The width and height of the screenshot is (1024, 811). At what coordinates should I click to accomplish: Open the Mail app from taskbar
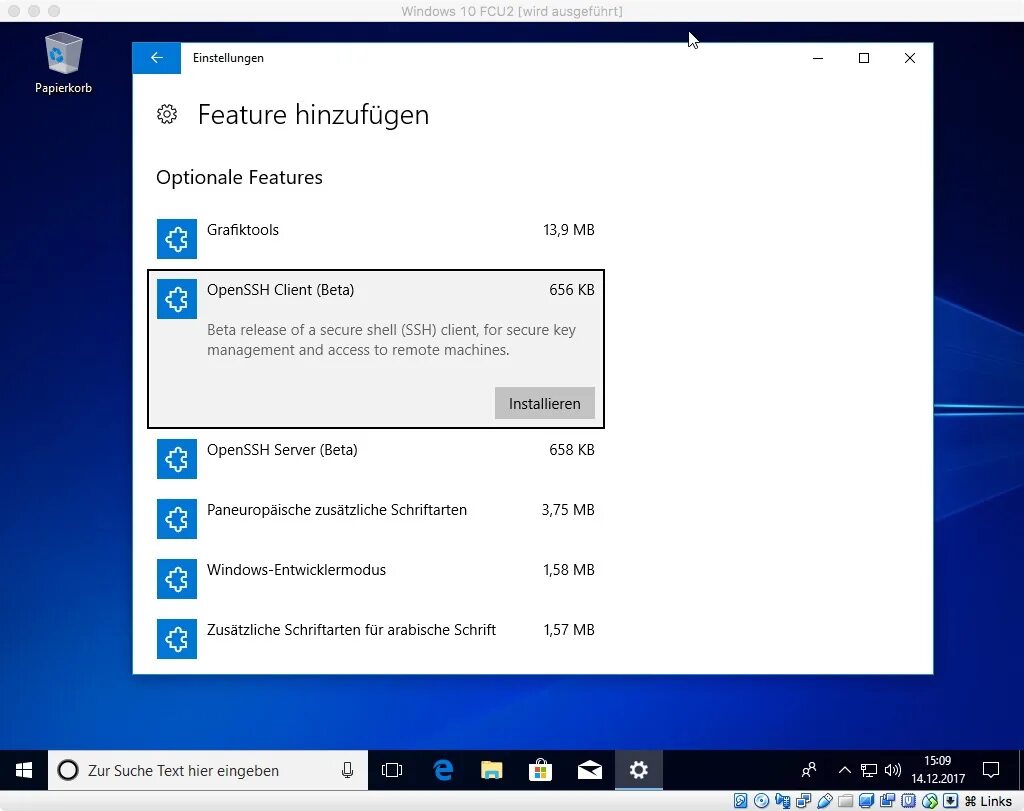point(590,771)
